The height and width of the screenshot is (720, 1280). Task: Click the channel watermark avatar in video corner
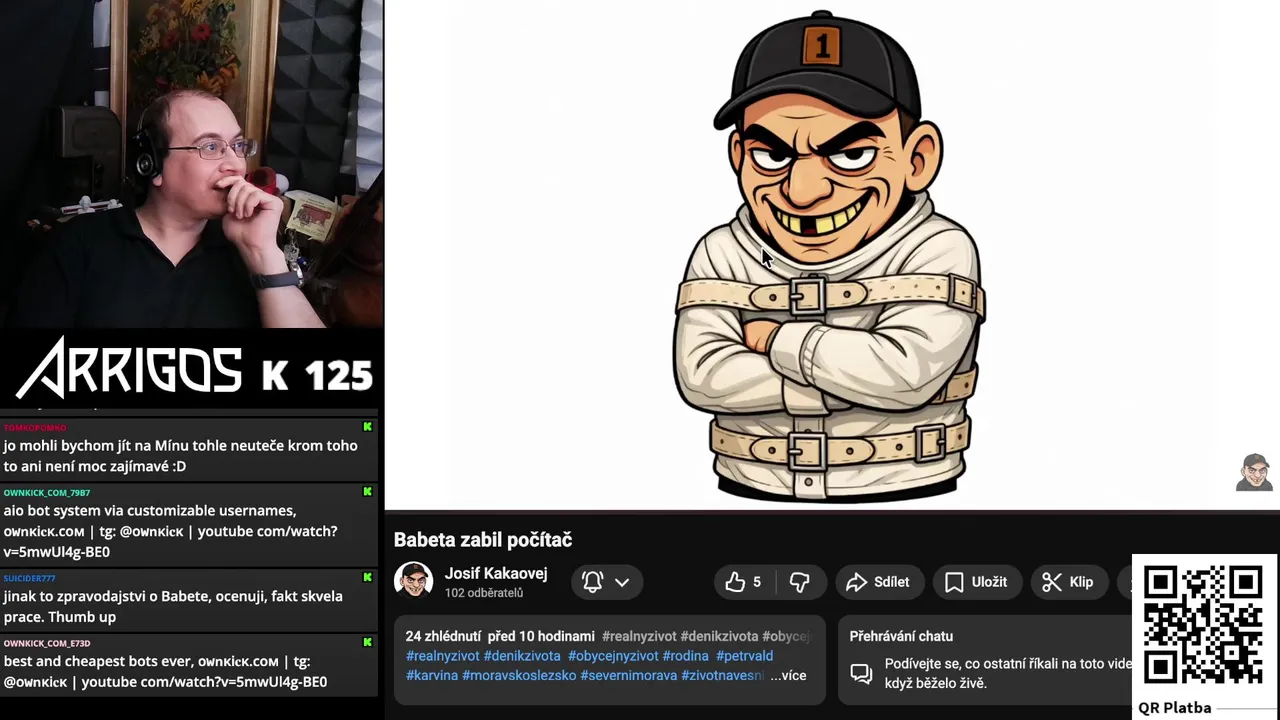tap(1255, 472)
